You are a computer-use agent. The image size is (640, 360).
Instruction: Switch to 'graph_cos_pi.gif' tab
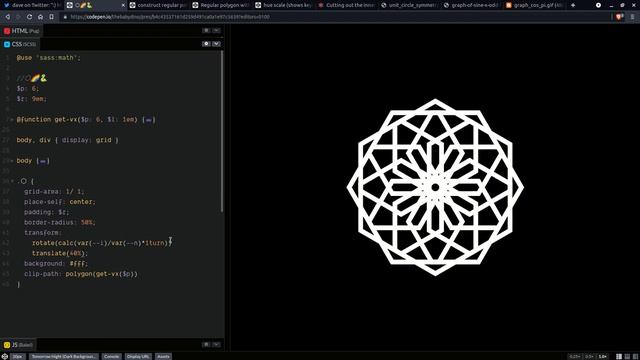535,5
